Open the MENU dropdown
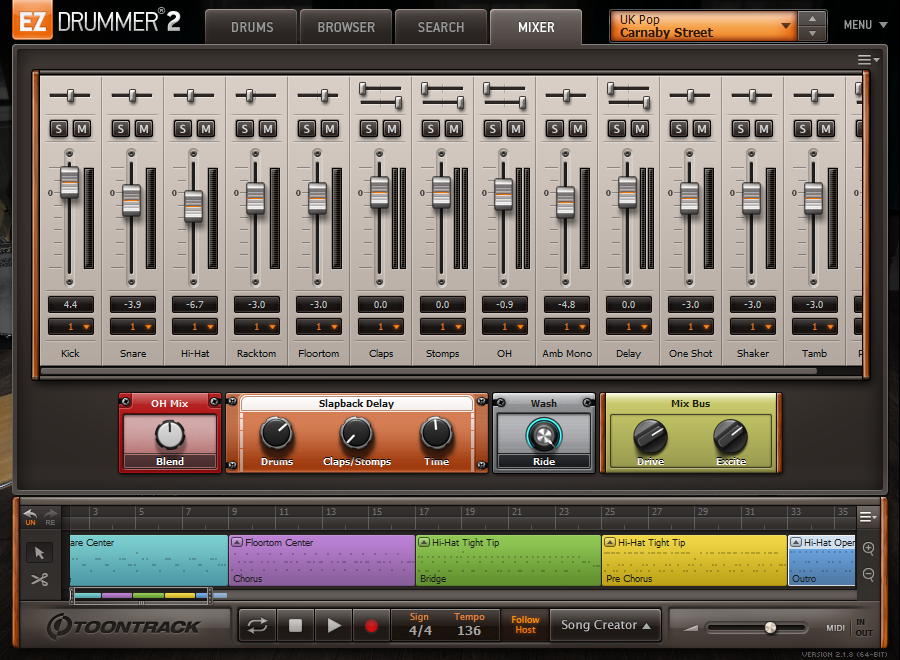The image size is (900, 660). coord(866,25)
